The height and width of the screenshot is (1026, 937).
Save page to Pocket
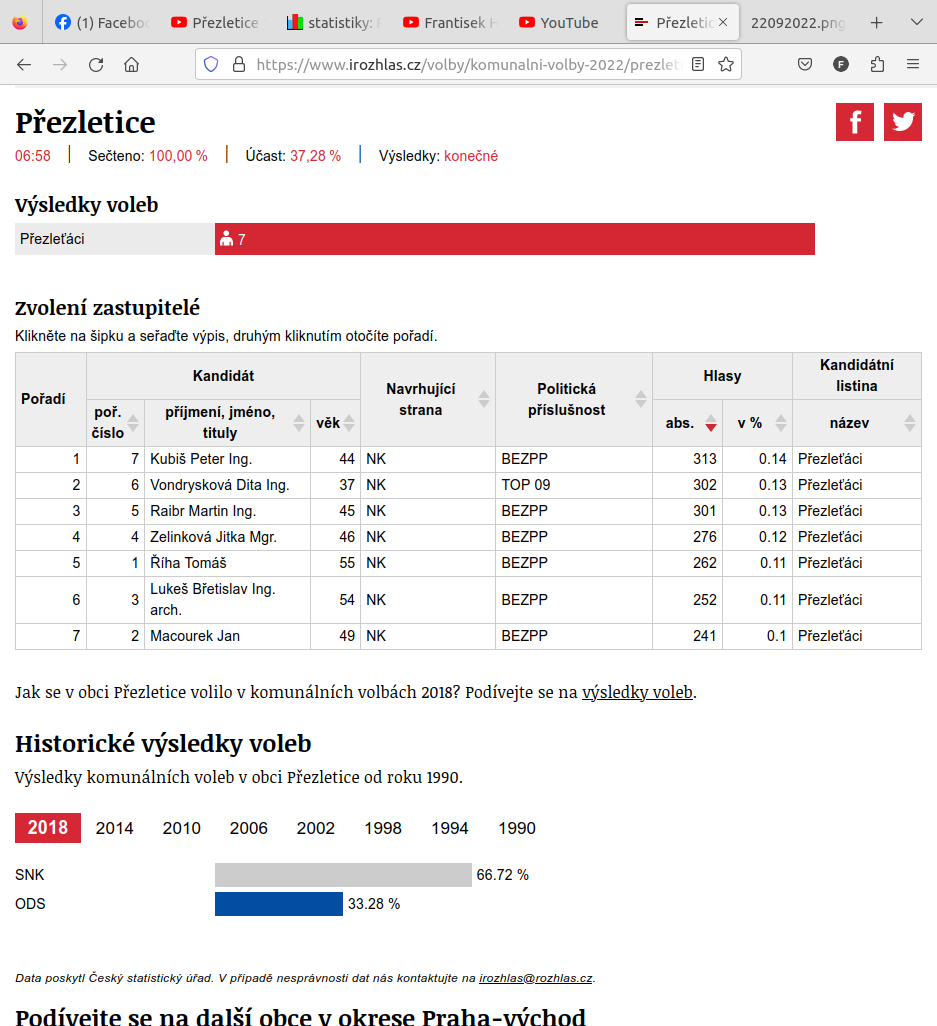pyautogui.click(x=805, y=64)
